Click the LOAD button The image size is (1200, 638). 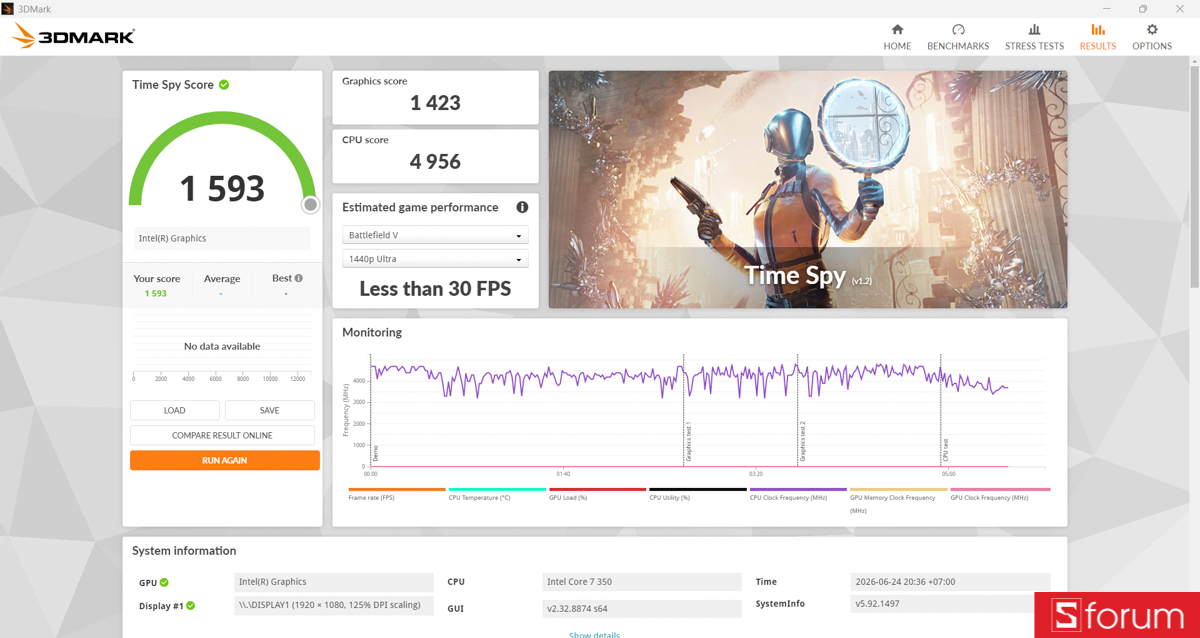(174, 410)
